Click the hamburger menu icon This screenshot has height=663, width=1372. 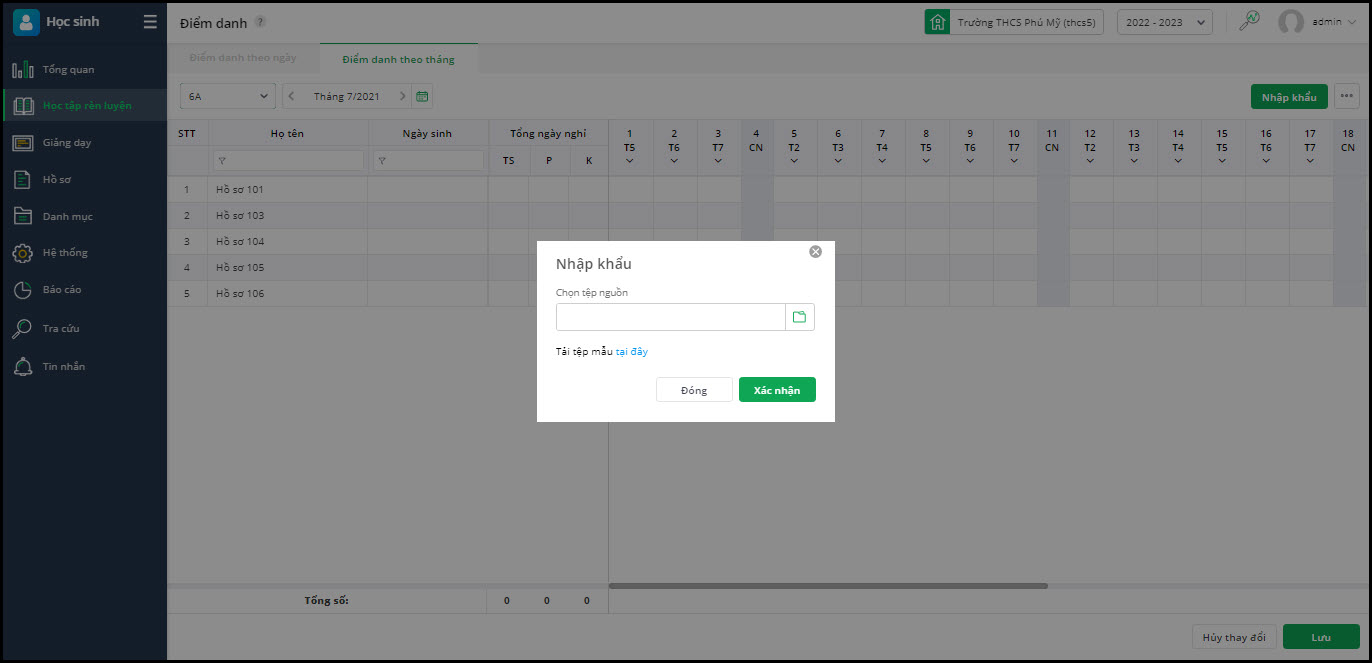150,22
